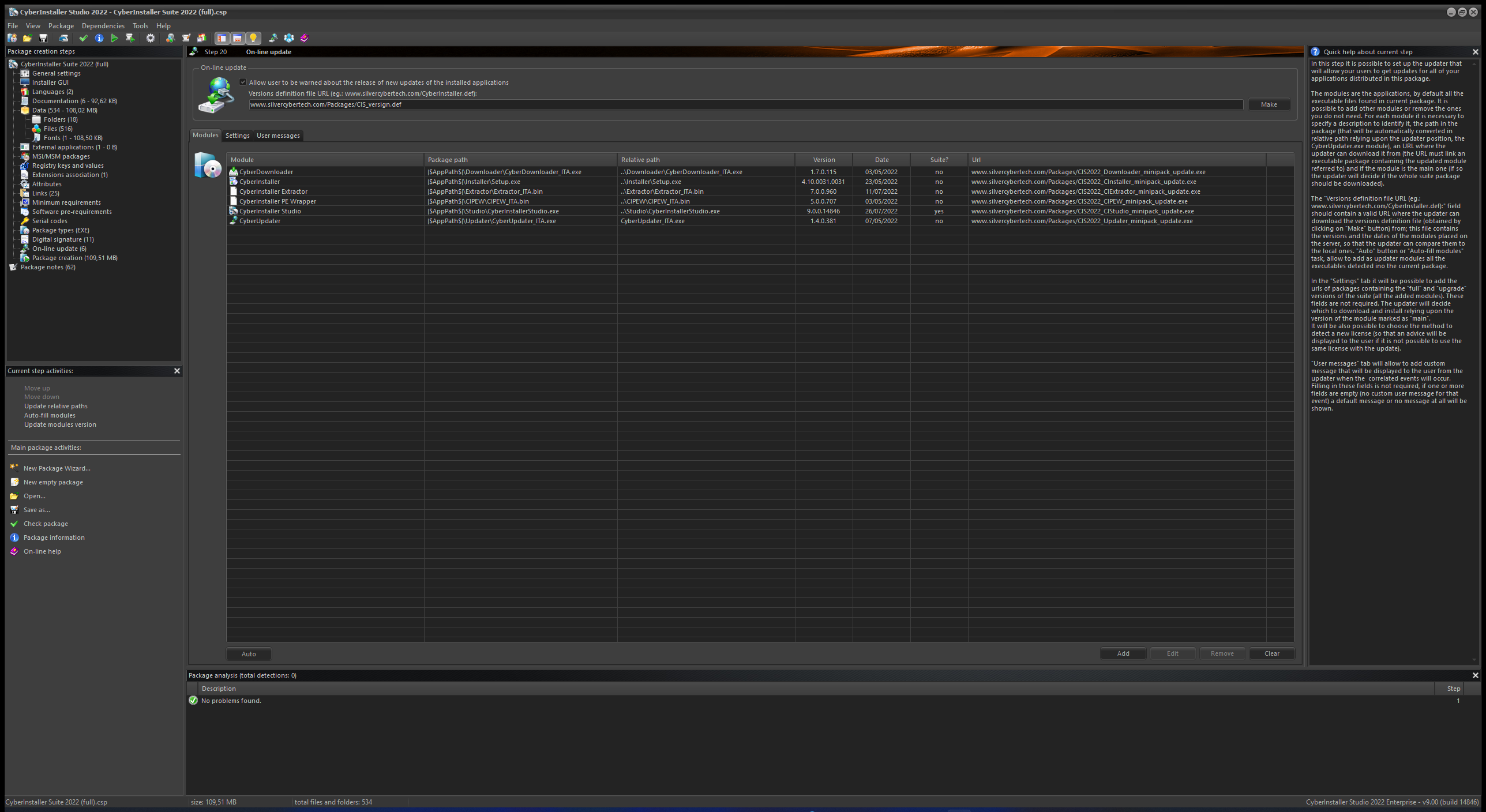Click the flag and floppy toolbar icon

(x=202, y=38)
